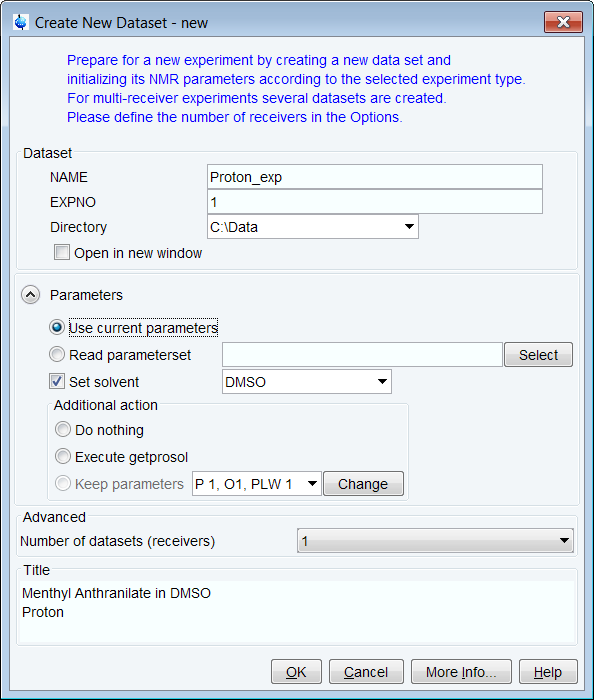Screen dimensions: 594x700
Task: Open the Directory dropdown showing C:\Data
Action: coord(313,227)
